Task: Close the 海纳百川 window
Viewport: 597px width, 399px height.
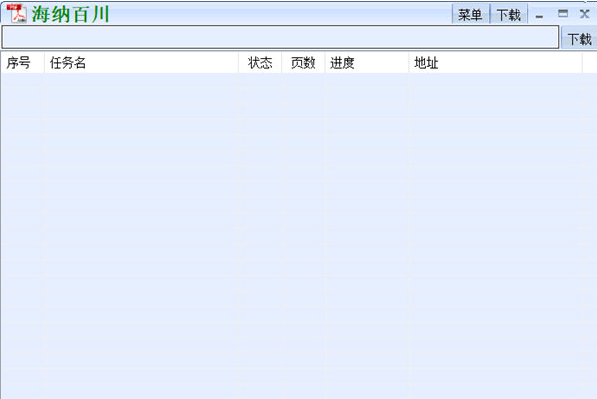Action: click(584, 14)
